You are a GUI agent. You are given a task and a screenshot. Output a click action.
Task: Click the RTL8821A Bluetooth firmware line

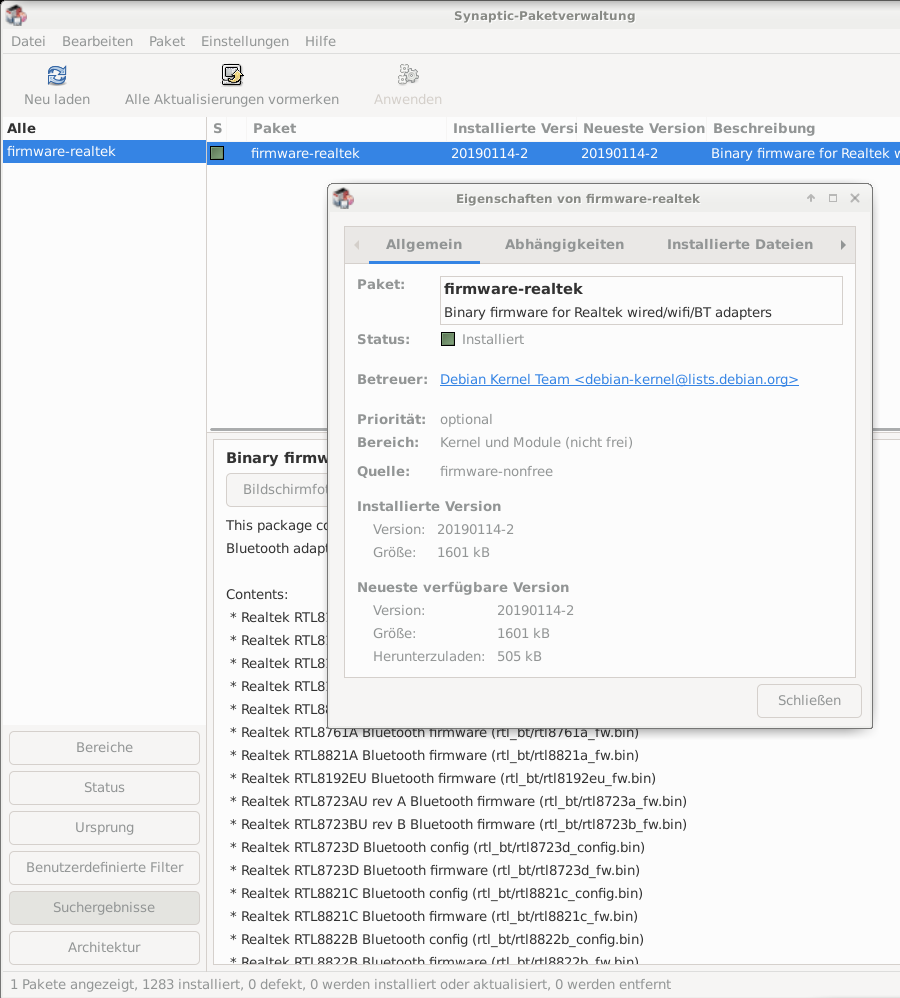click(434, 756)
